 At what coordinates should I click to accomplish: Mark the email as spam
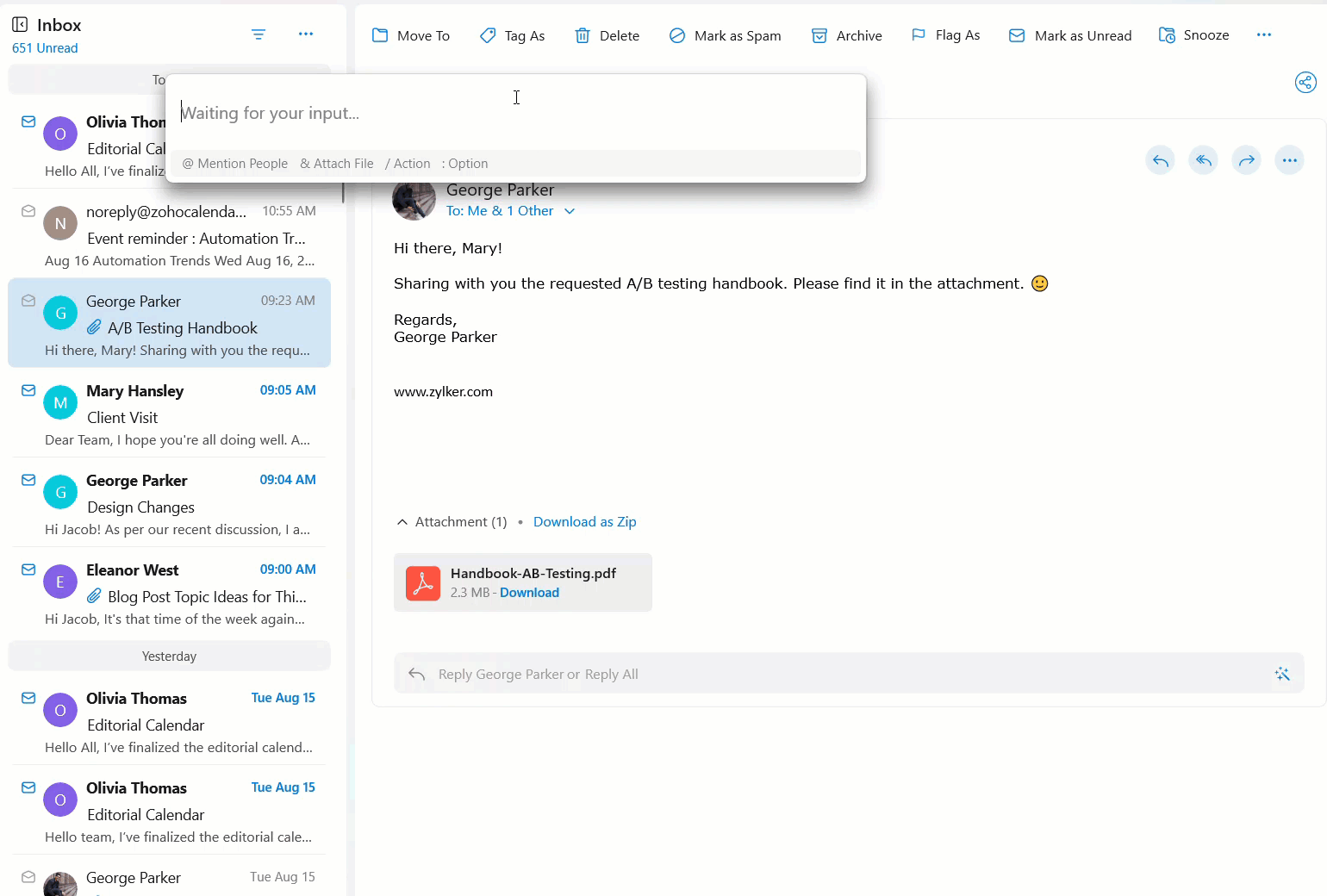point(726,35)
